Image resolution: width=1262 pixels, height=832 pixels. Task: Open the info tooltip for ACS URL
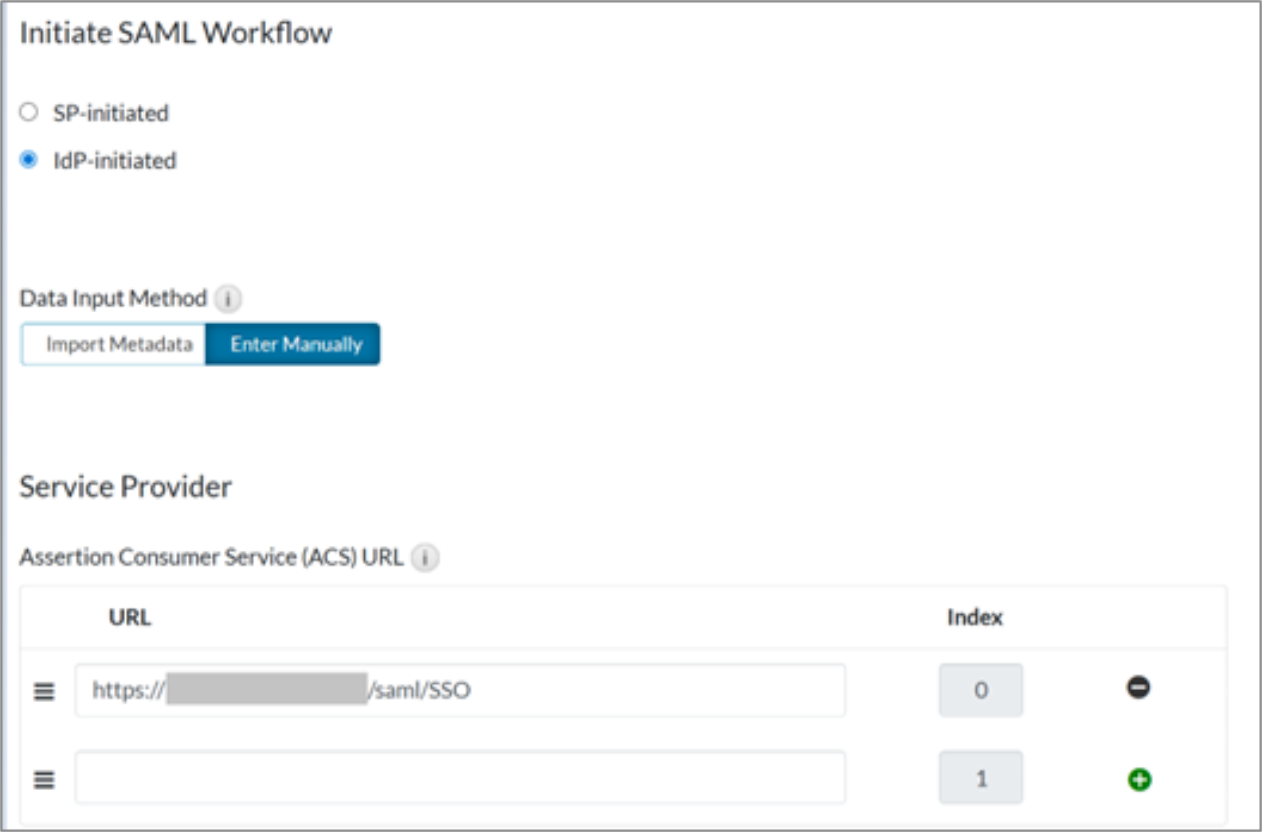pos(426,558)
